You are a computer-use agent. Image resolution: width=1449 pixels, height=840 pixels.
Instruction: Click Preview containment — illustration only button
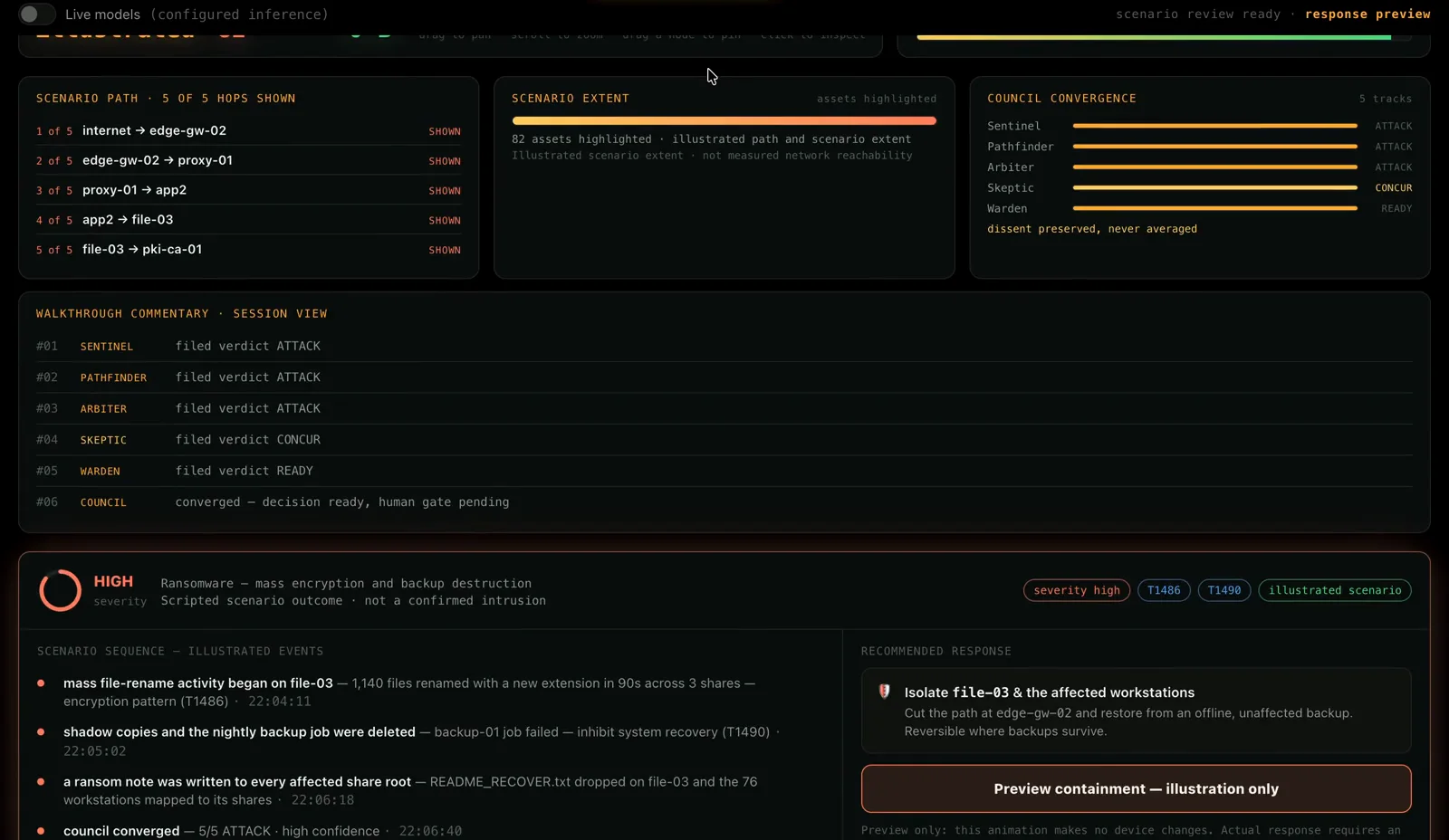pos(1136,789)
